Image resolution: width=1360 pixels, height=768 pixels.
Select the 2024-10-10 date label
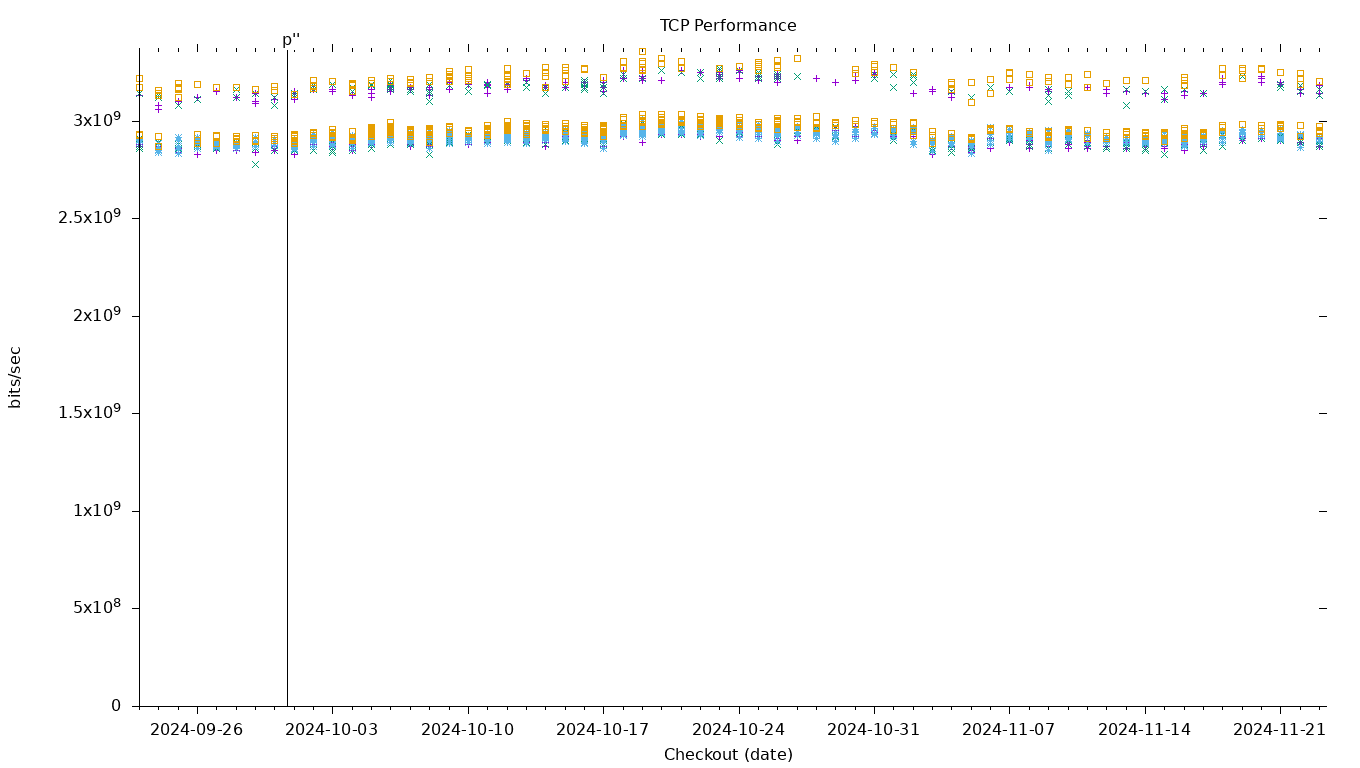click(468, 730)
